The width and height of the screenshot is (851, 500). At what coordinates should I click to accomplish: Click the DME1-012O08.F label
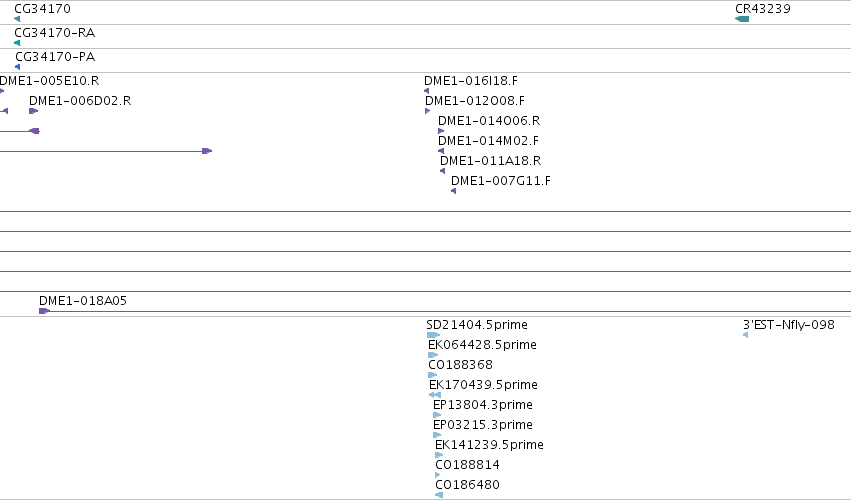475,100
